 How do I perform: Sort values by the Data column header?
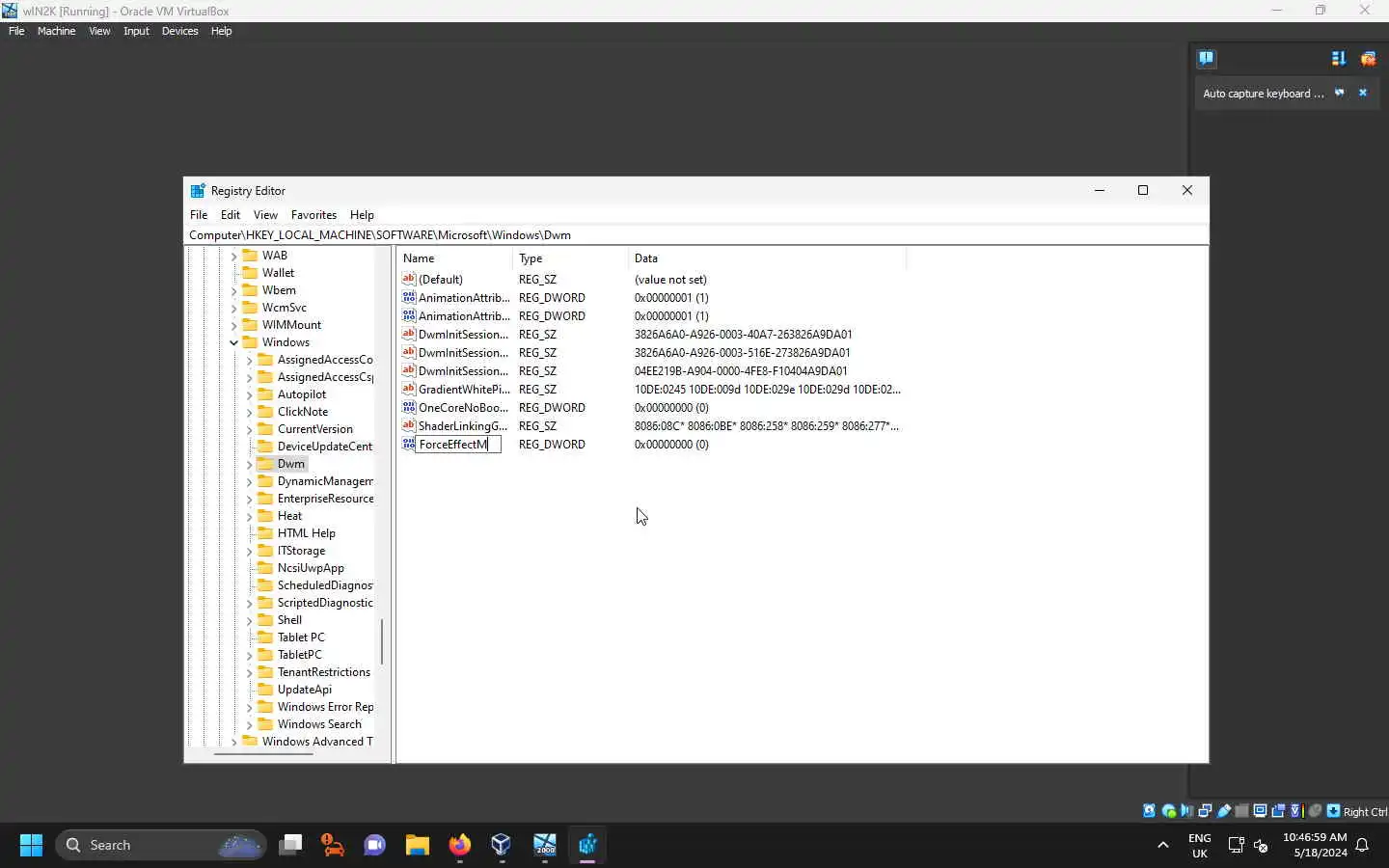click(767, 258)
